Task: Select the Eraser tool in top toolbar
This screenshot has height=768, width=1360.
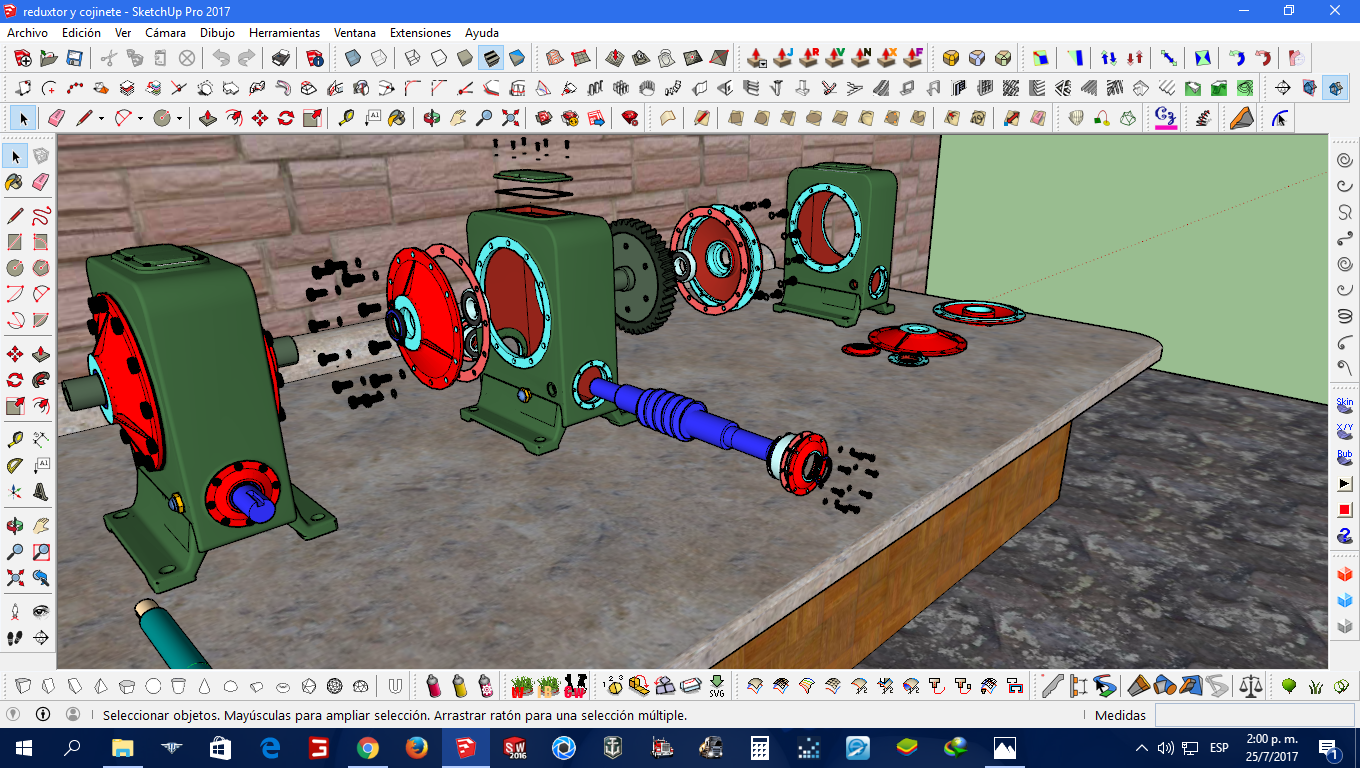Action: [x=56, y=118]
